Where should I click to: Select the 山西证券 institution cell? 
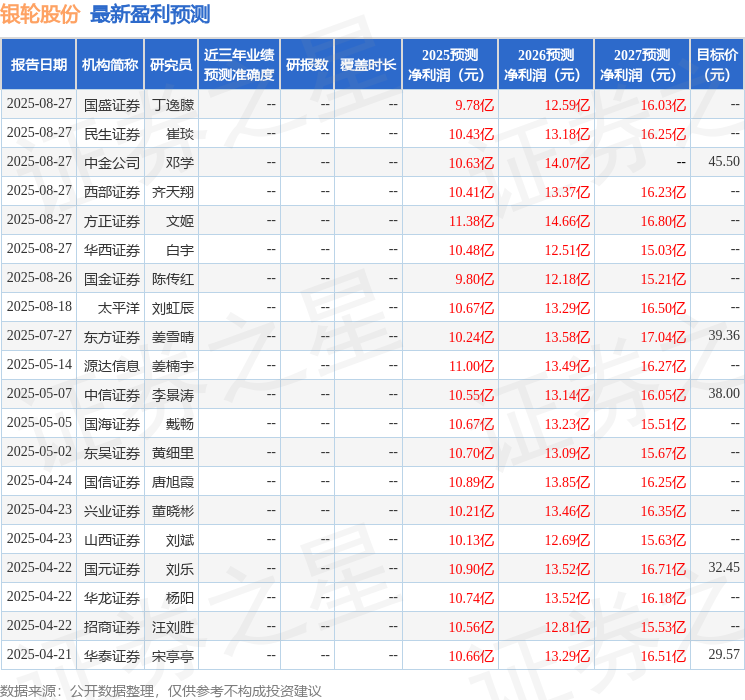click(x=112, y=540)
